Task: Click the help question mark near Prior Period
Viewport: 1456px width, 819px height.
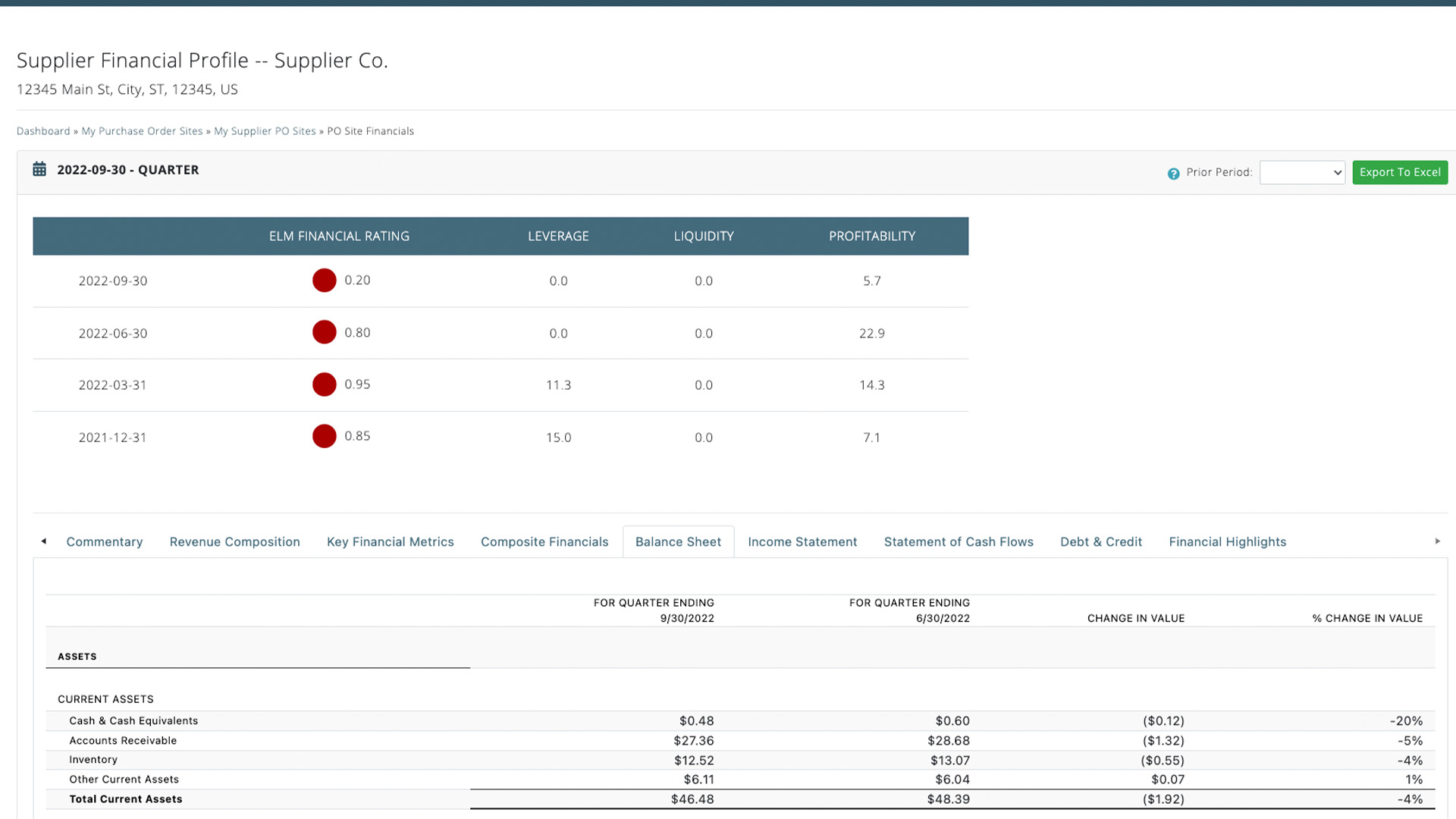Action: coord(1173,174)
